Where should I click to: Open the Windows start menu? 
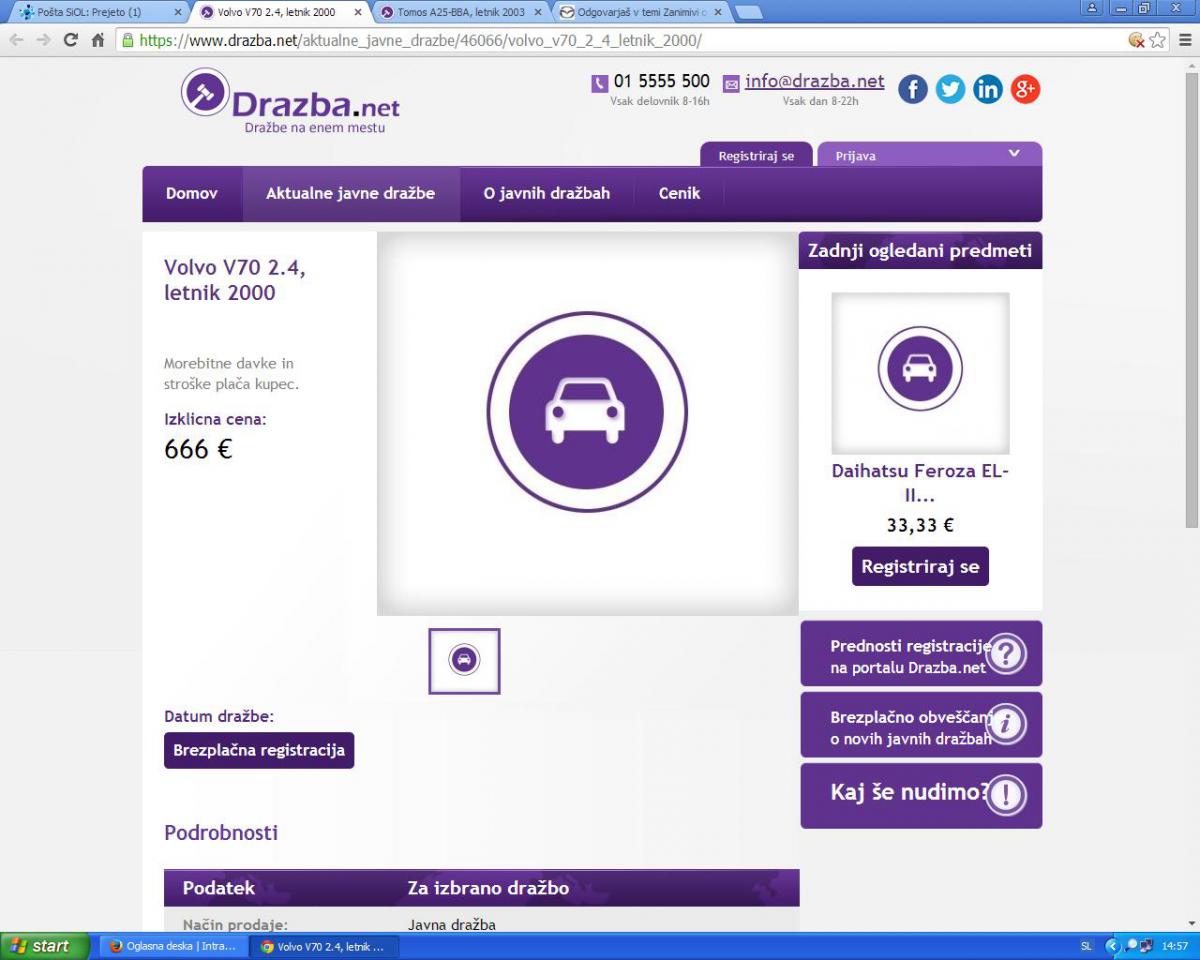(x=45, y=946)
